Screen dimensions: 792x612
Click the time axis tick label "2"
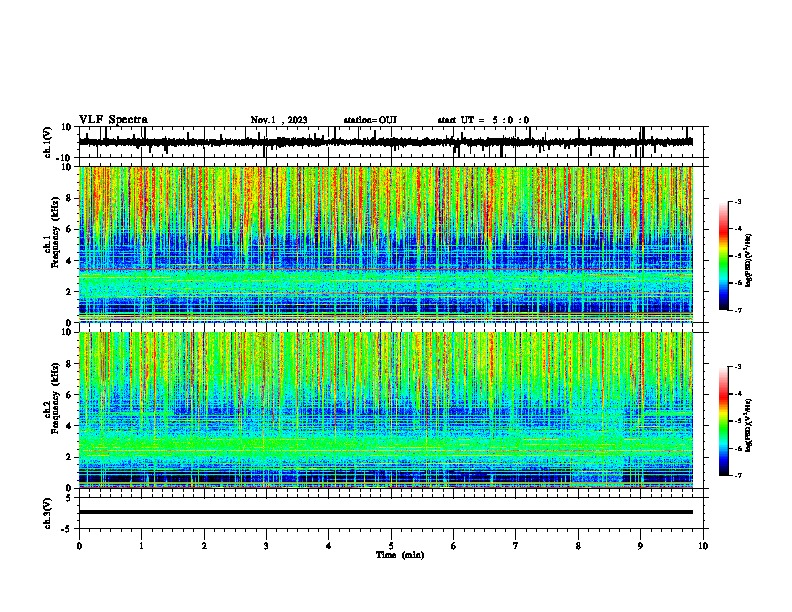[204, 546]
